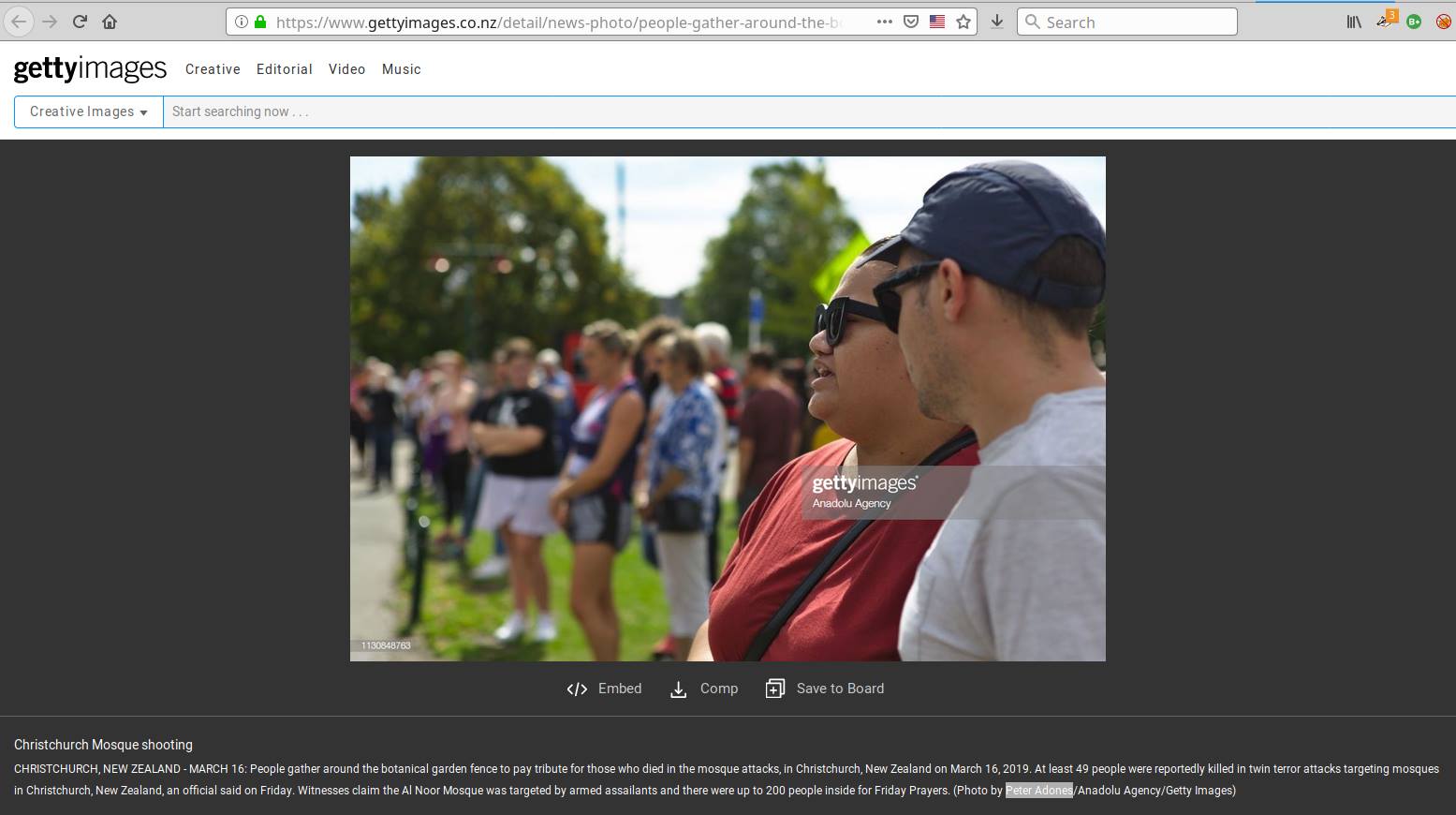
Task: Click the 'Christchurch Mosque shooting' title
Action: (x=103, y=745)
